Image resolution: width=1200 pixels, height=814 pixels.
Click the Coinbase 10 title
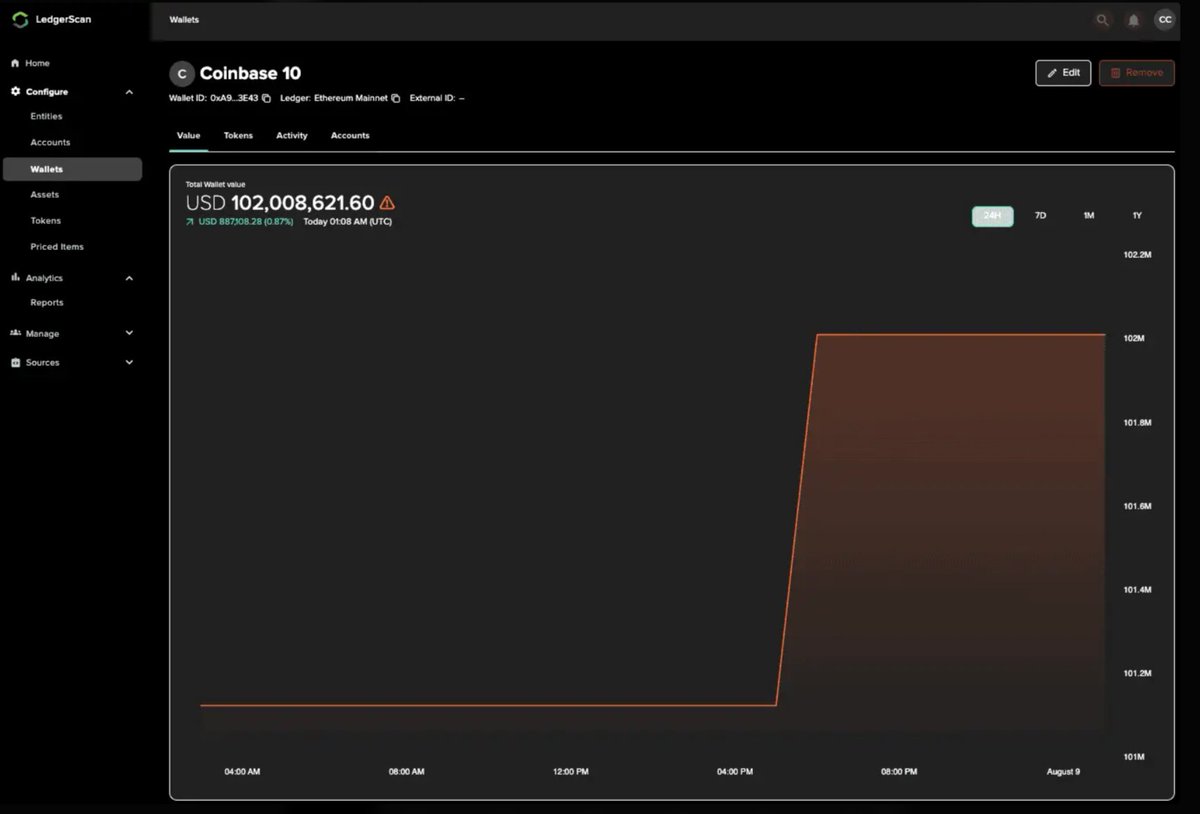[250, 73]
